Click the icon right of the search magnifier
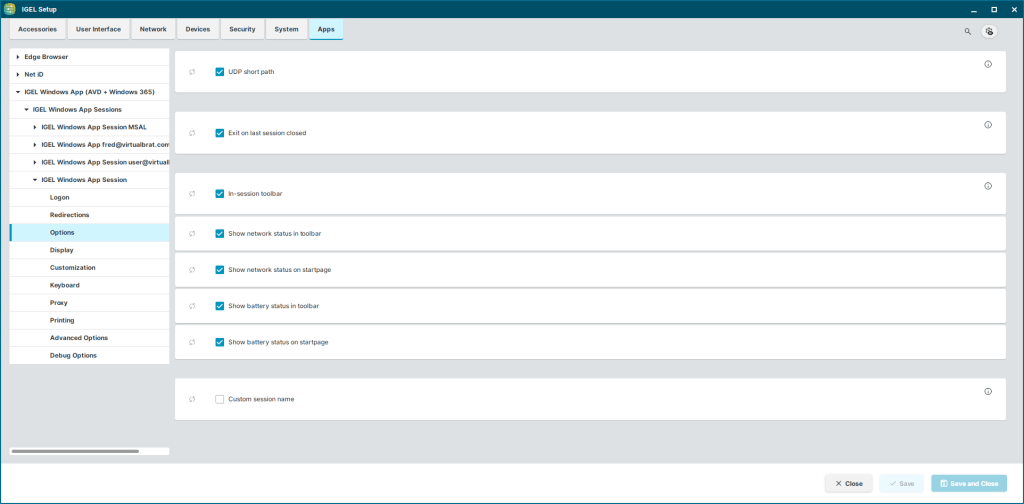This screenshot has width=1024, height=504. pos(989,31)
